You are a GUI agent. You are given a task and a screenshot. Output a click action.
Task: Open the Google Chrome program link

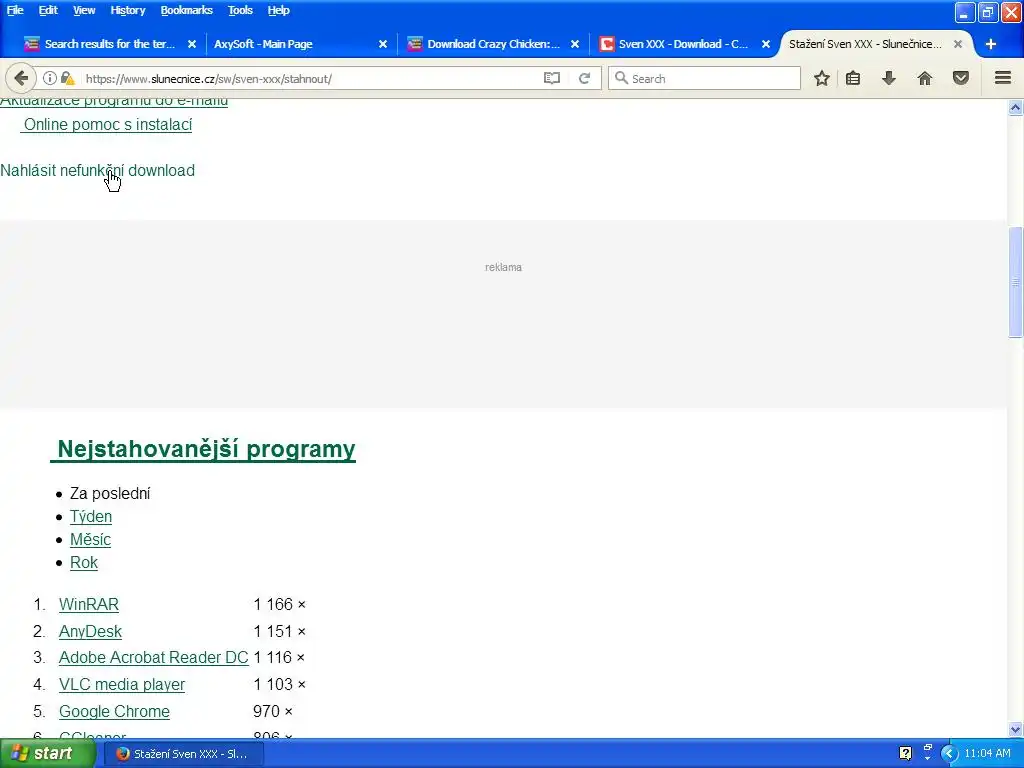coord(114,711)
